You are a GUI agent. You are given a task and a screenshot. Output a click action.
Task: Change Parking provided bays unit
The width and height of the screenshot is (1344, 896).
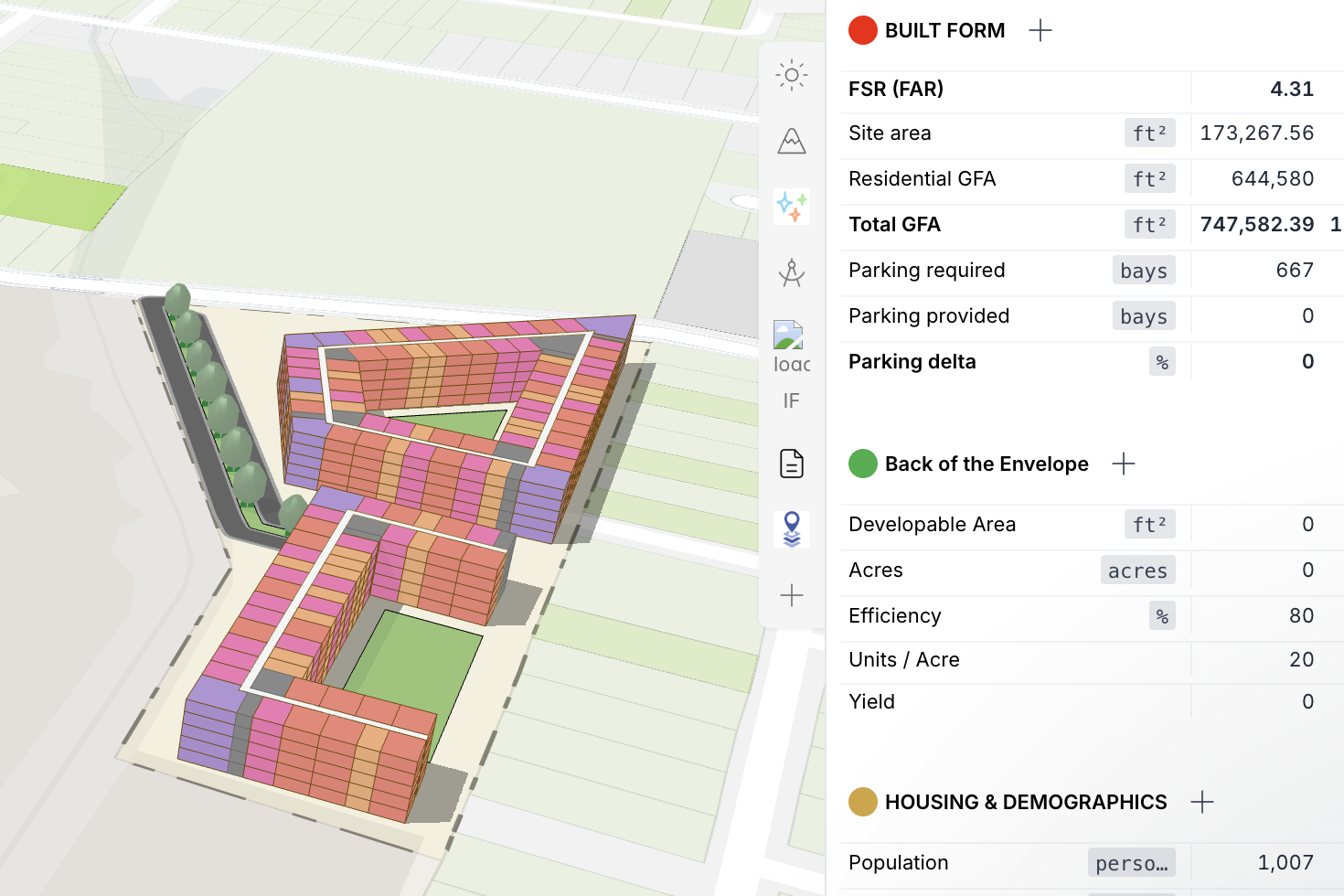tap(1144, 316)
